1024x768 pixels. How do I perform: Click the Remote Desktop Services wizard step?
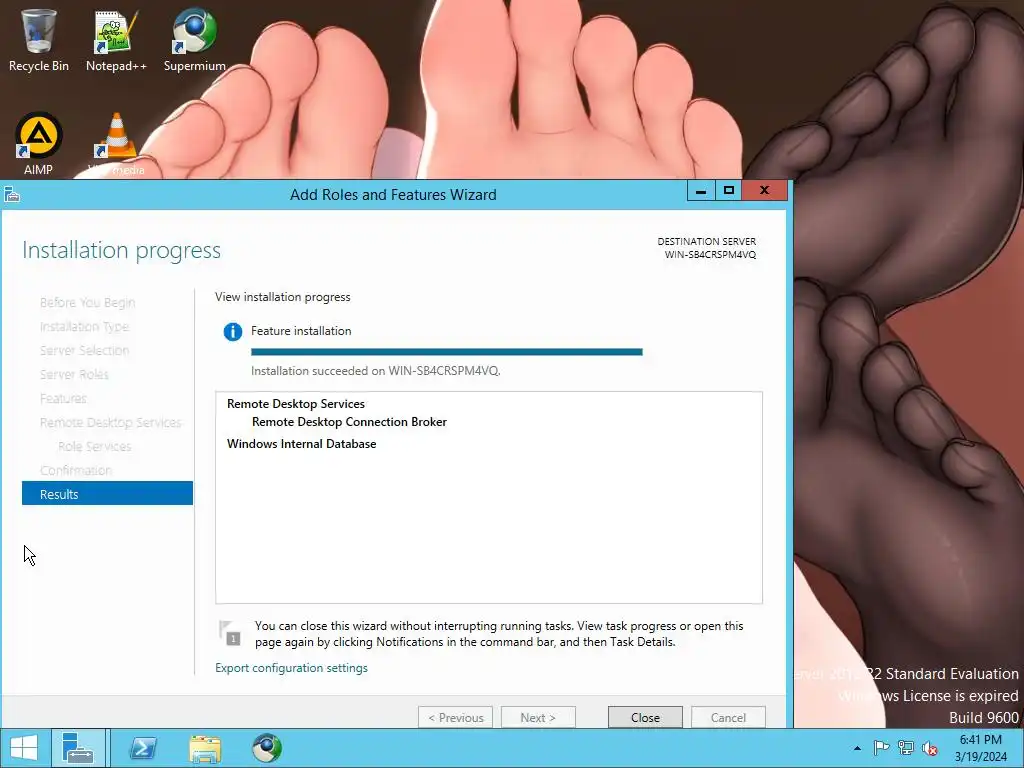point(110,423)
